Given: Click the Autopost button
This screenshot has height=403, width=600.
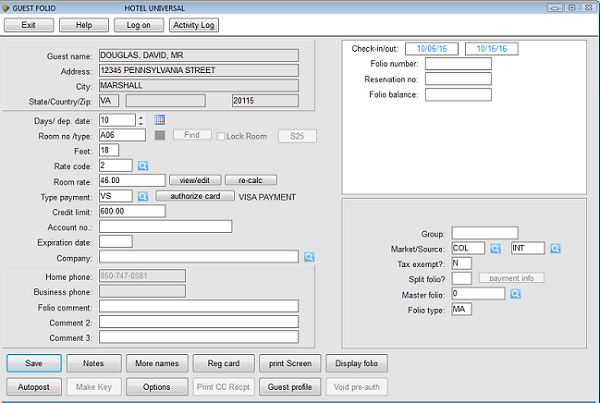Looking at the screenshot, I should [34, 387].
